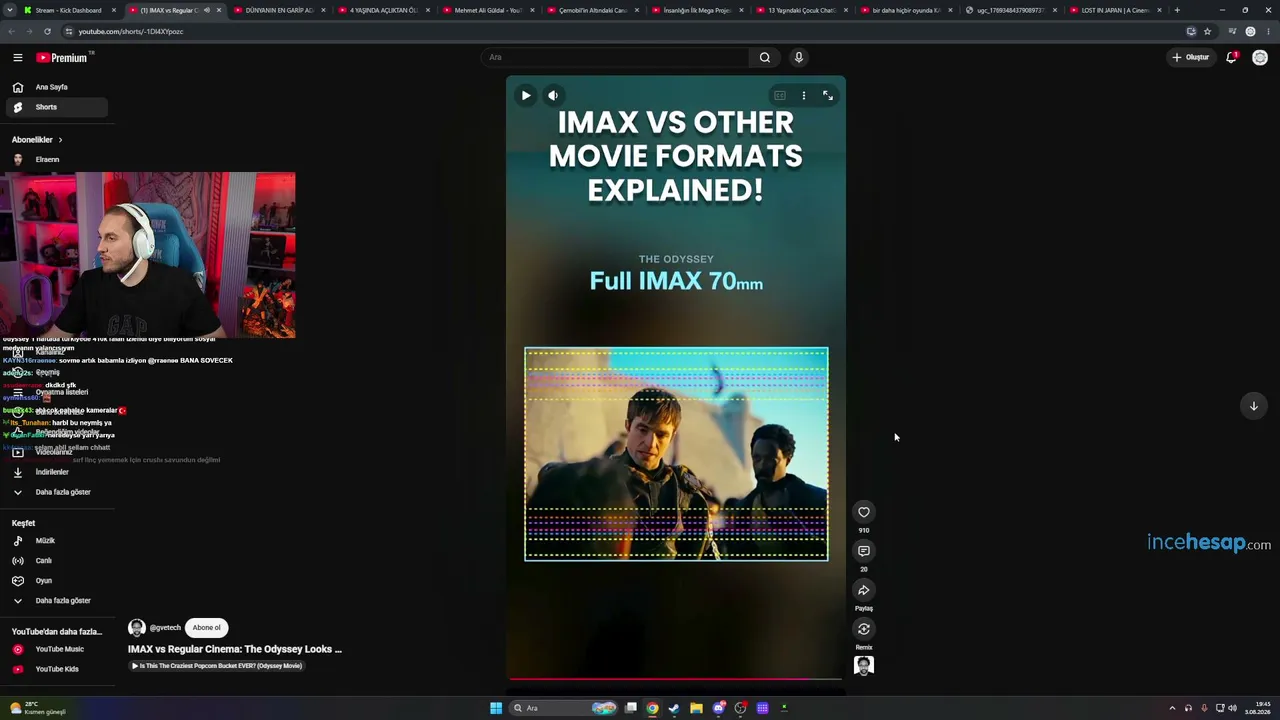Play the paused Short
Screen dimensions: 1280x720
[x=526, y=95]
